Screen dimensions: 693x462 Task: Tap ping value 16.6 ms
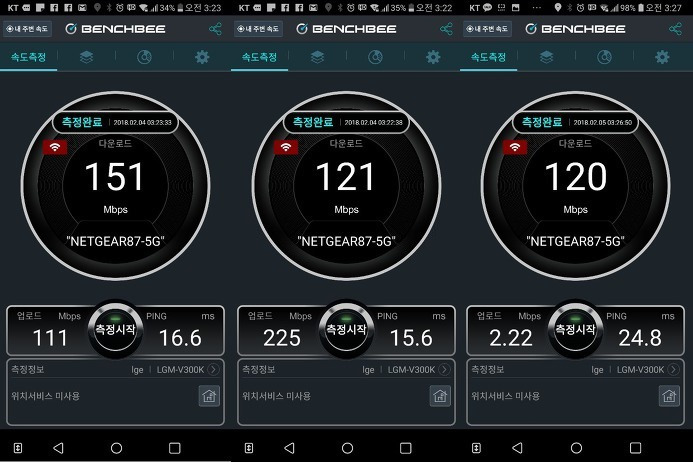click(180, 338)
